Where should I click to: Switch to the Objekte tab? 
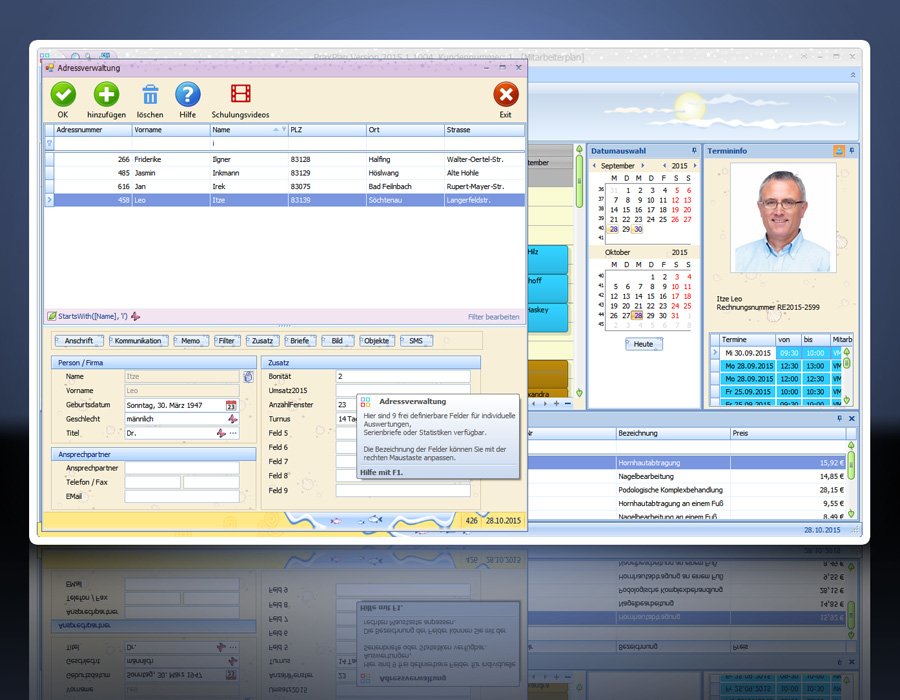377,341
